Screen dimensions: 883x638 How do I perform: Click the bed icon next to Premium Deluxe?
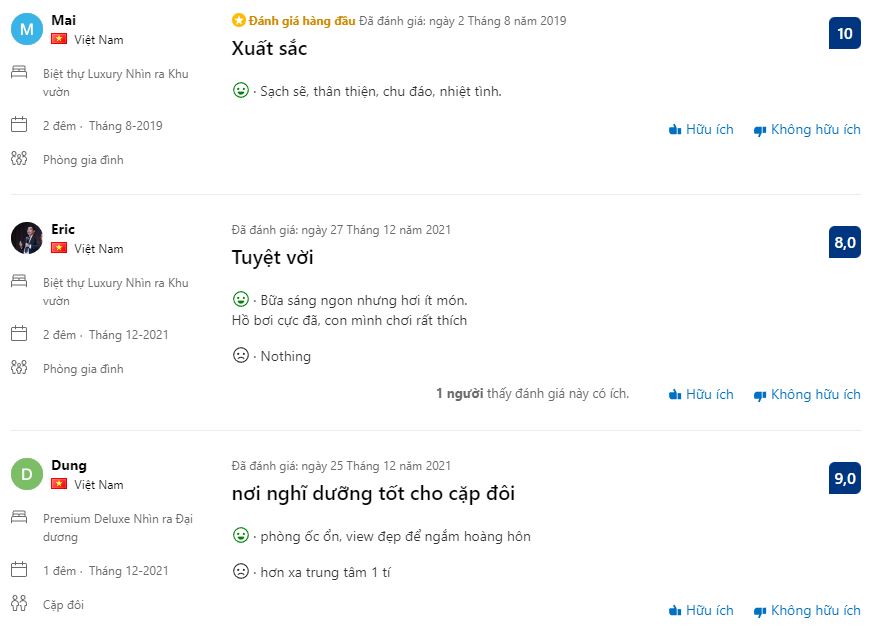pyautogui.click(x=19, y=518)
